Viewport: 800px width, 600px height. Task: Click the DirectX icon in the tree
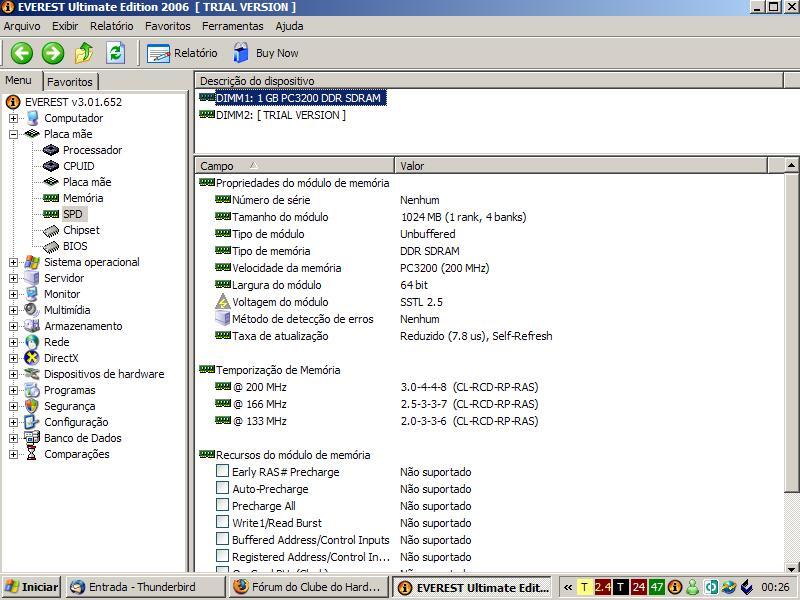pyautogui.click(x=32, y=358)
